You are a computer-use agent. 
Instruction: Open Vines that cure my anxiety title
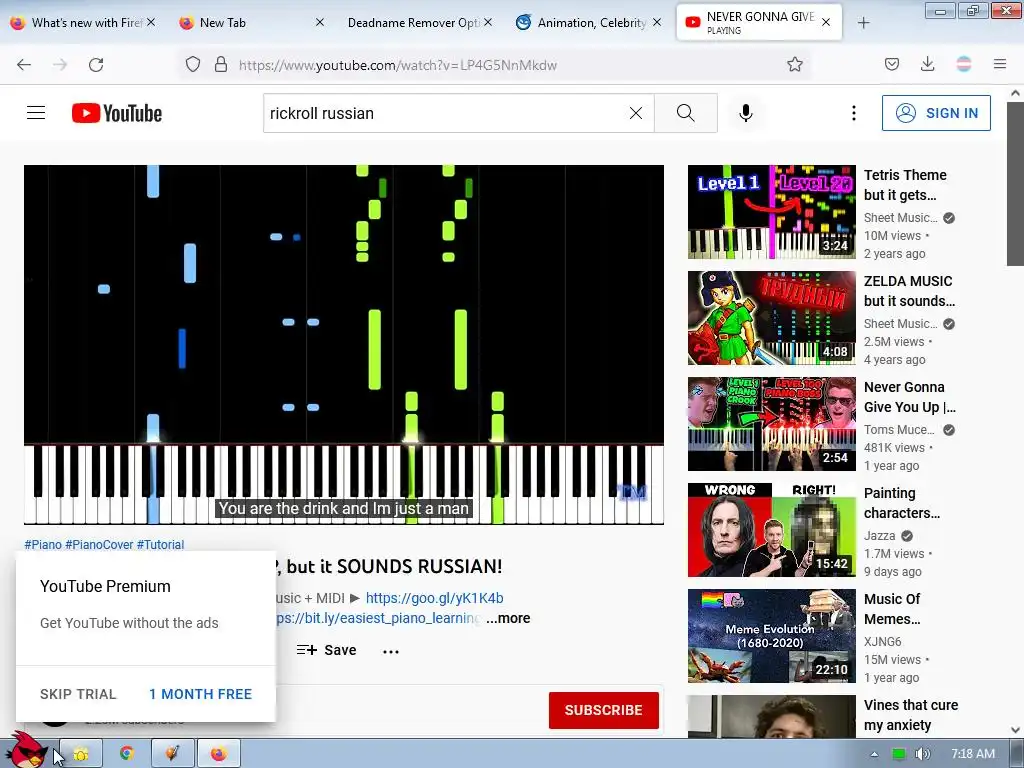tap(911, 715)
